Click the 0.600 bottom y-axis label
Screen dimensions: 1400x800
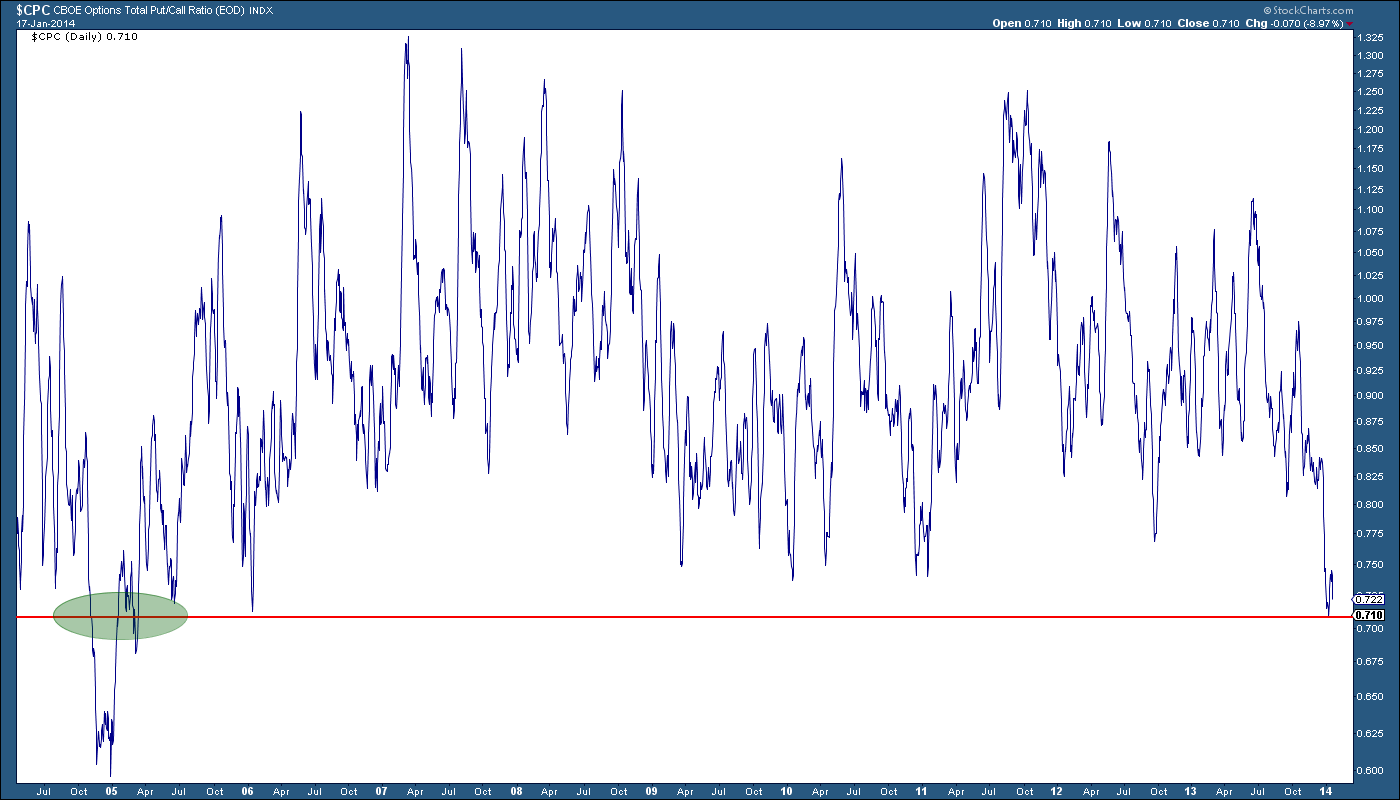tap(1369, 771)
